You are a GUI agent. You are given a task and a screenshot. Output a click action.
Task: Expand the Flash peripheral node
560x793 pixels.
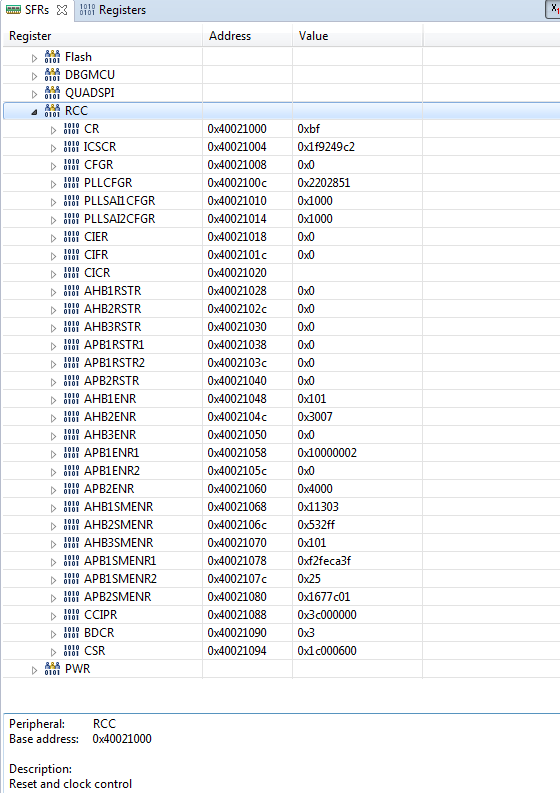[x=34, y=58]
